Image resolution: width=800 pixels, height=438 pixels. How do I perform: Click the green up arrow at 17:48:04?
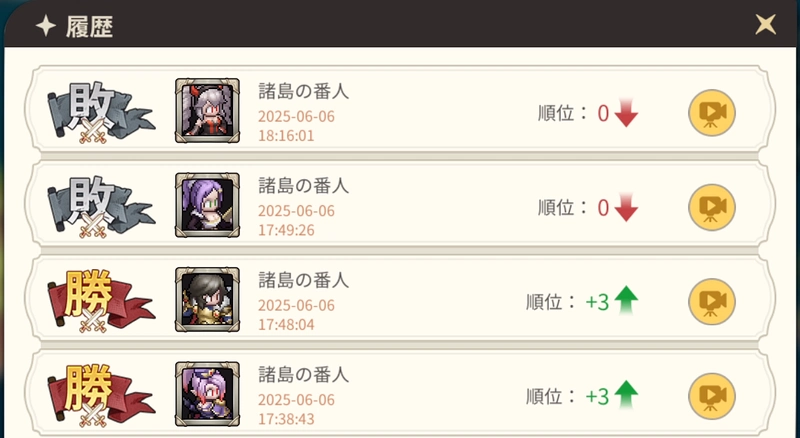click(x=626, y=301)
